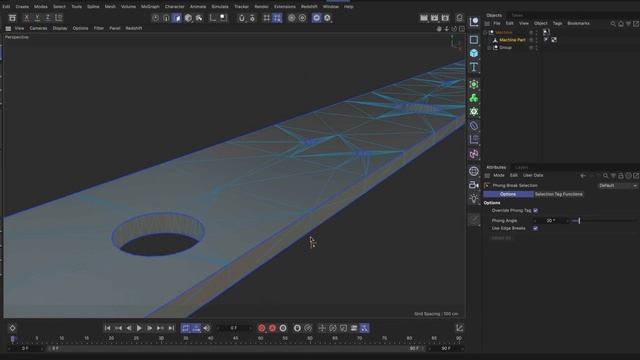Open the viewport Display menu
The height and width of the screenshot is (360, 640).
pos(60,29)
